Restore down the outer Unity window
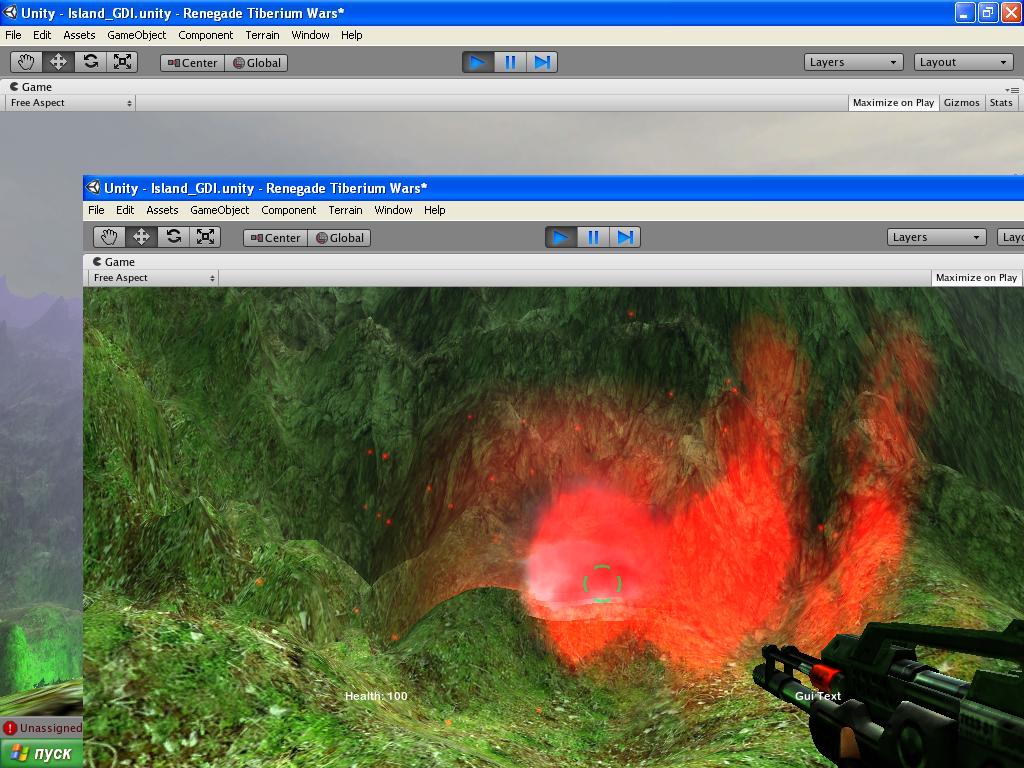Viewport: 1024px width, 768px height. [x=988, y=12]
